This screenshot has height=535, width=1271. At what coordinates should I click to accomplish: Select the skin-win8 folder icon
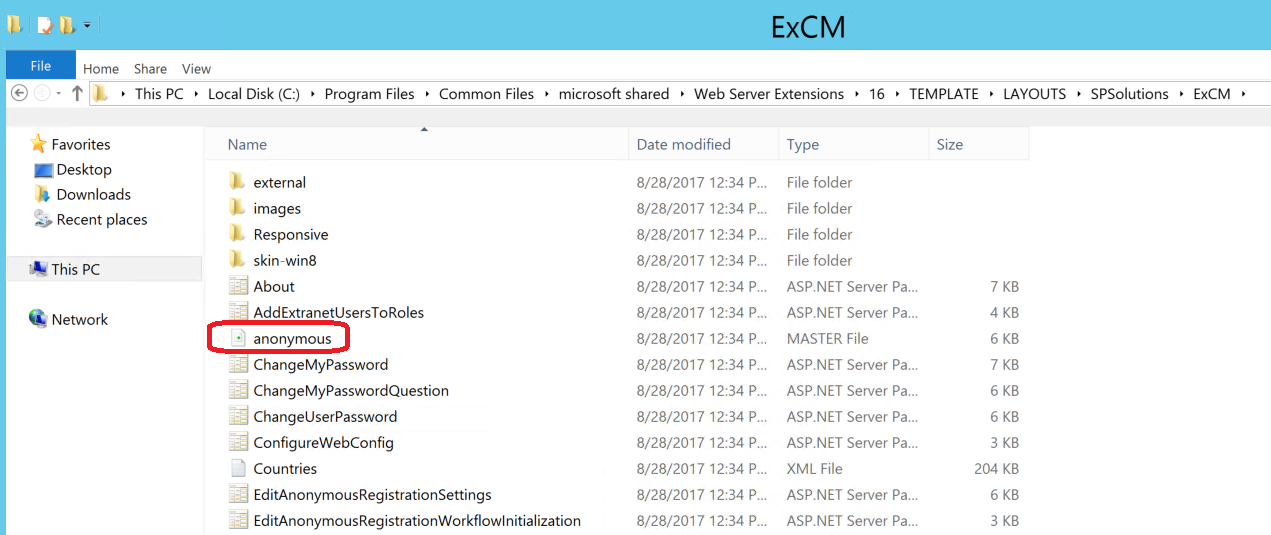click(237, 260)
